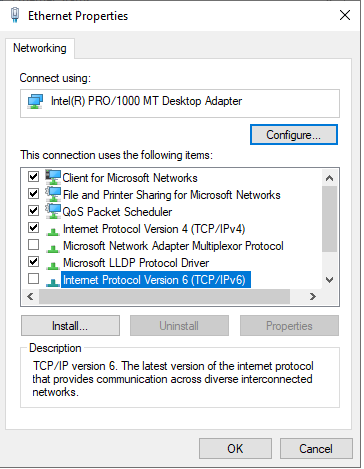Uncheck the Microsoft LLDP Protocol Driver checkbox
This screenshot has width=364, height=469.
[x=33, y=261]
